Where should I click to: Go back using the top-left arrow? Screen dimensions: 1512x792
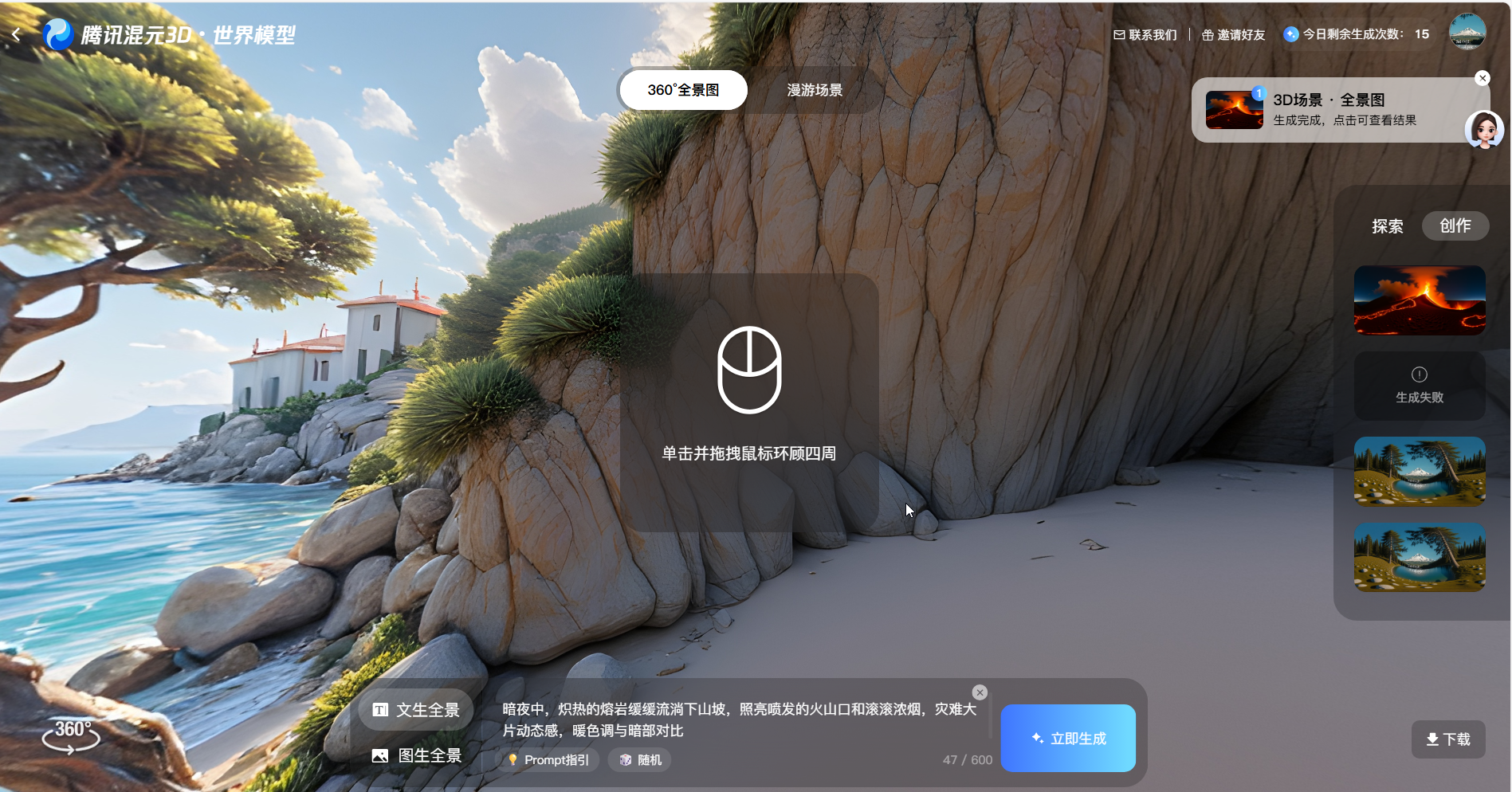[17, 34]
